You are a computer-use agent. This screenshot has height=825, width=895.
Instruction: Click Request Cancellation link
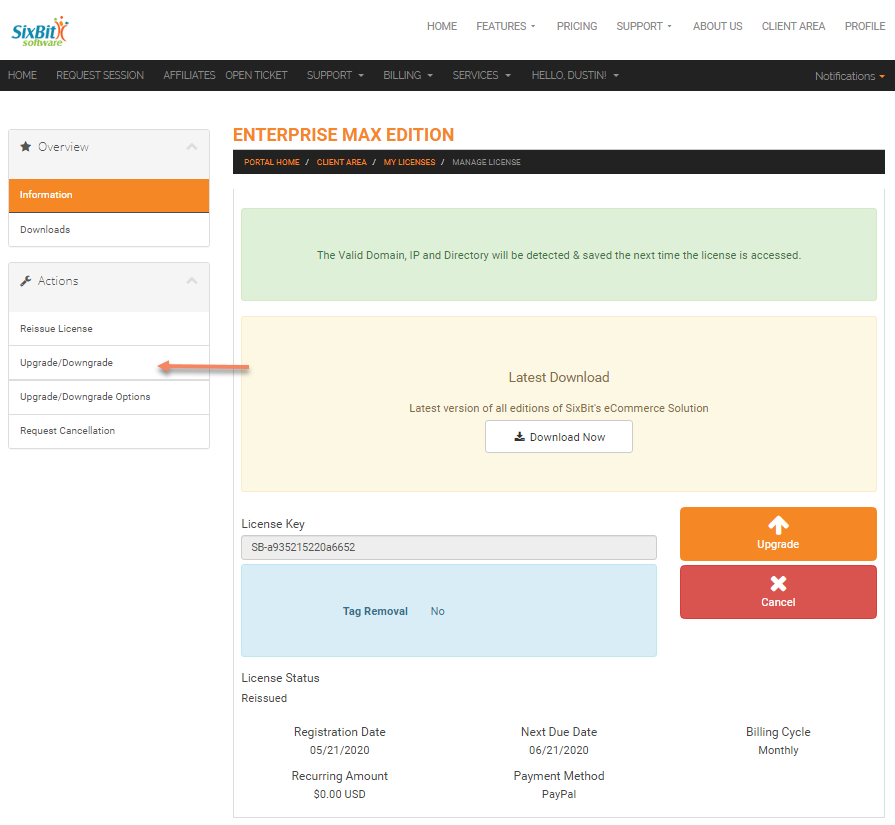pyautogui.click(x=67, y=431)
